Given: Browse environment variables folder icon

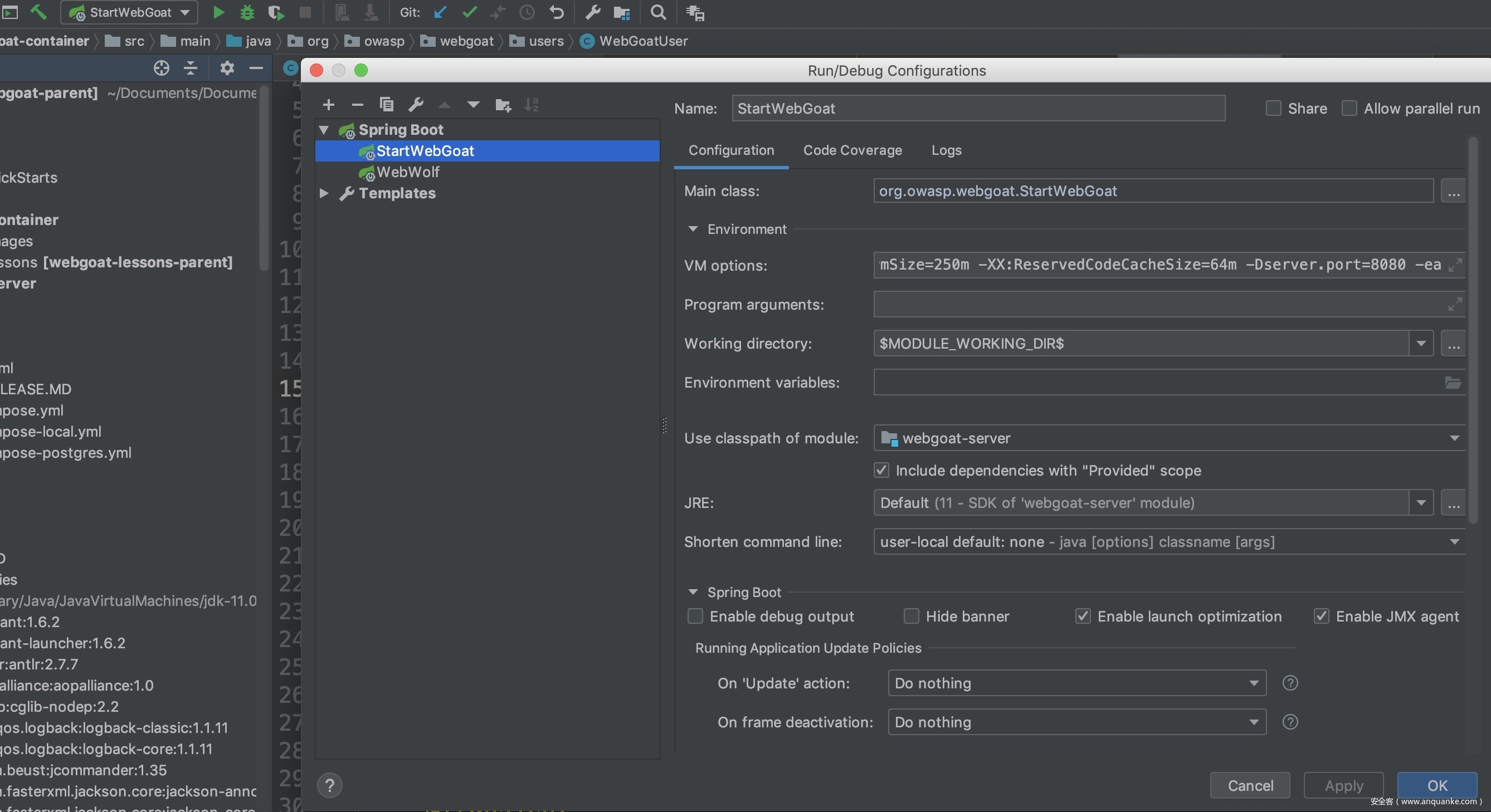Looking at the screenshot, I should (x=1453, y=383).
